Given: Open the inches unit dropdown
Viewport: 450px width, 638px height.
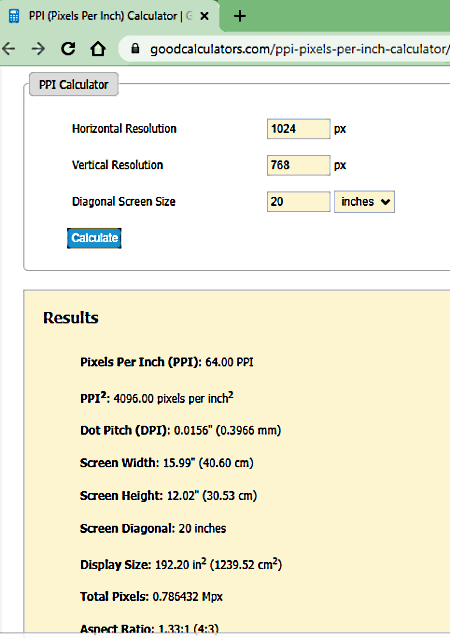Looking at the screenshot, I should [364, 202].
